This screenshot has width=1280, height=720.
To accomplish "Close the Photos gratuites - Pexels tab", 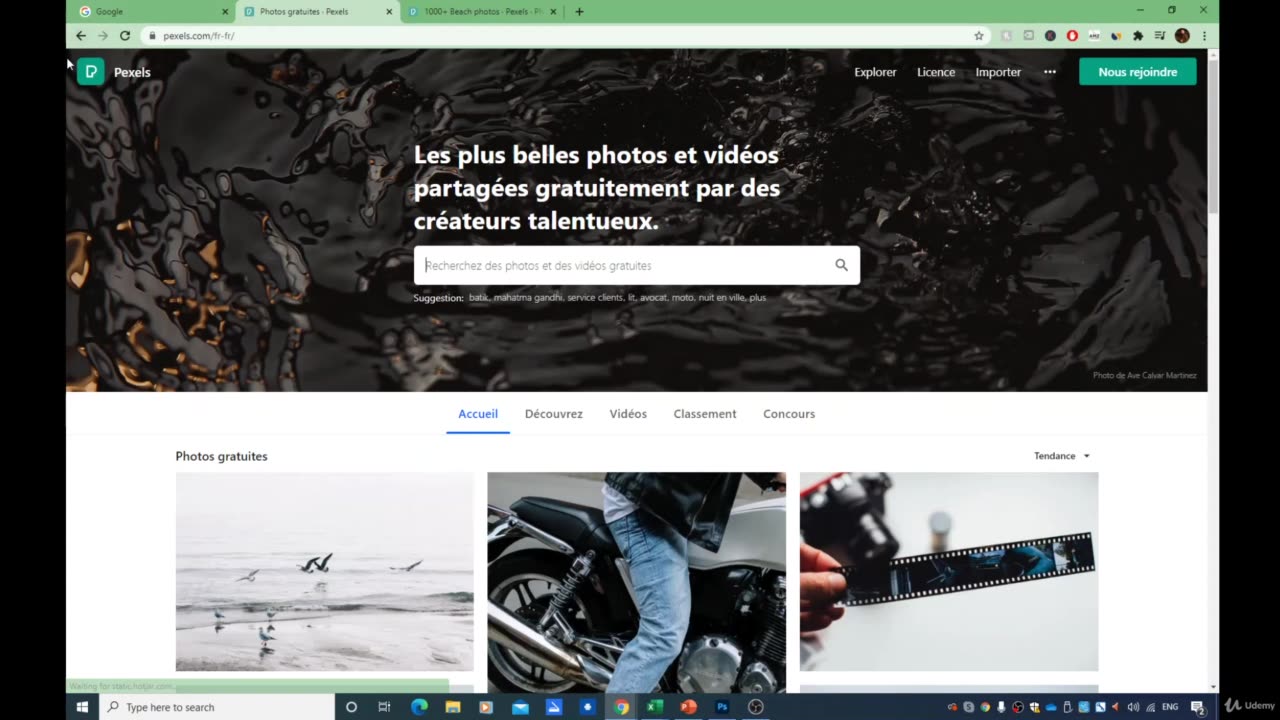I will pyautogui.click(x=389, y=12).
